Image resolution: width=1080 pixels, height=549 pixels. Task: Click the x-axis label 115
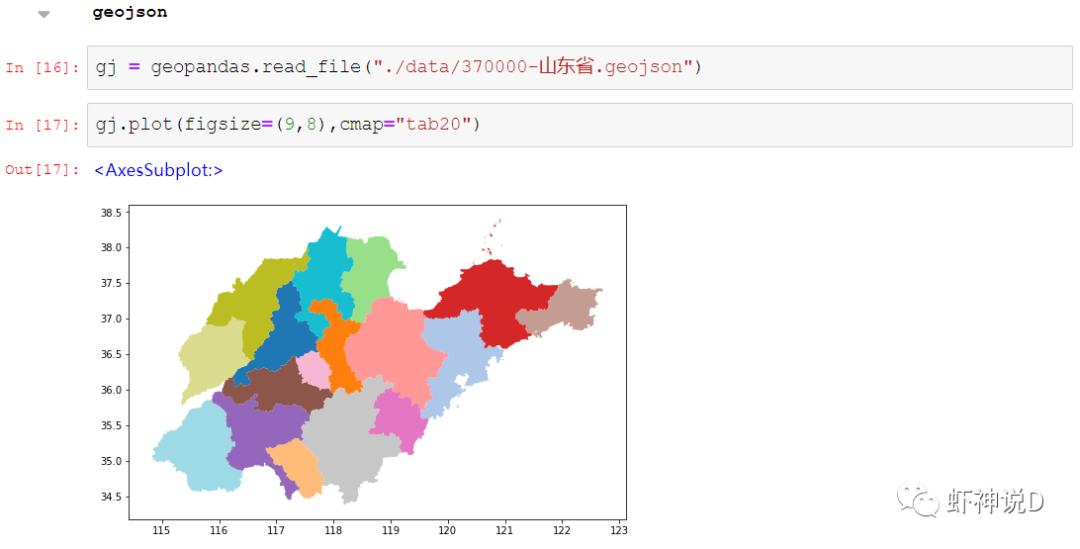161,530
